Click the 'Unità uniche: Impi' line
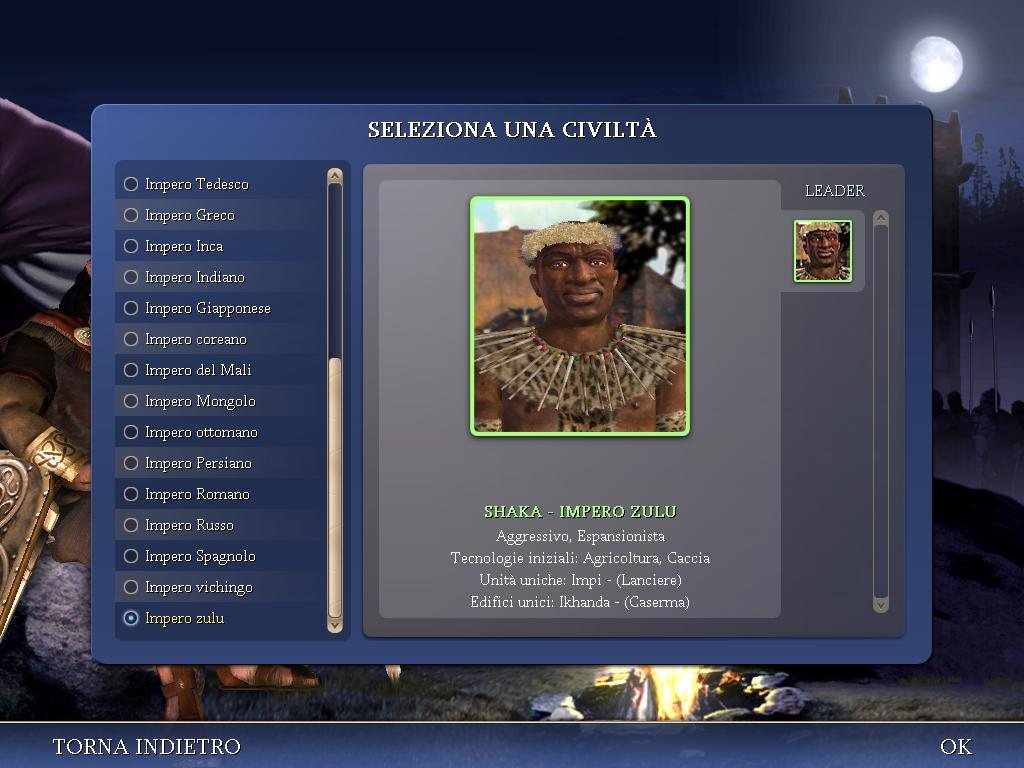 coord(580,580)
